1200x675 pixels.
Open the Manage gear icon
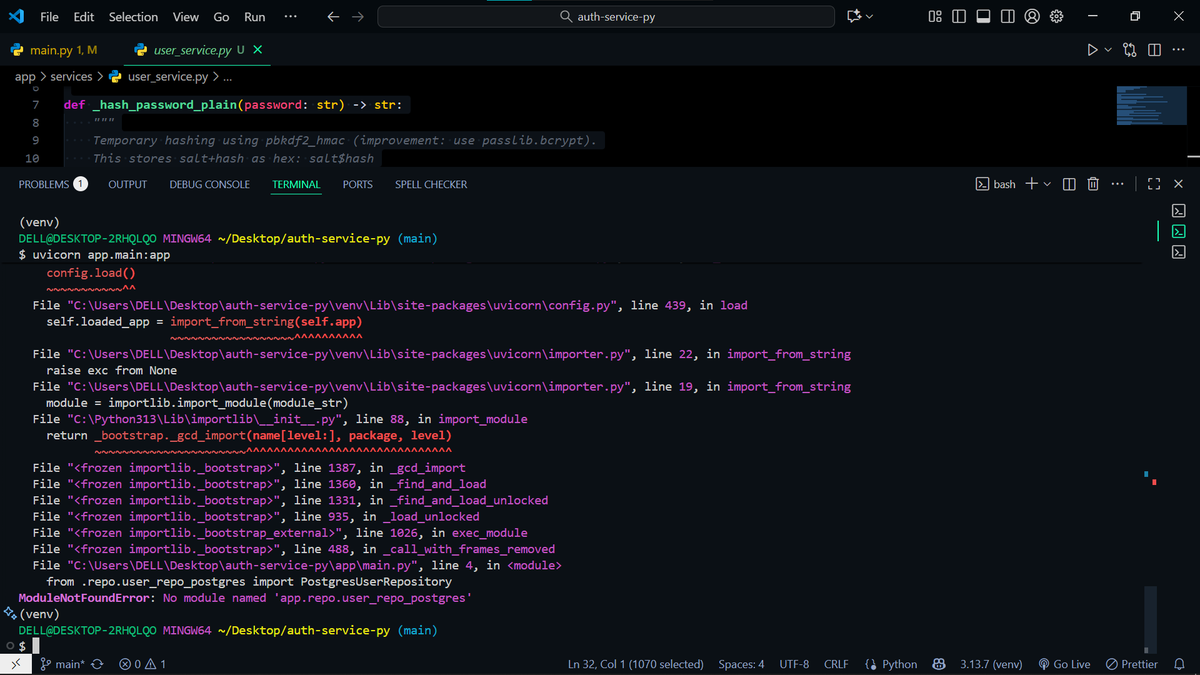coord(1057,16)
